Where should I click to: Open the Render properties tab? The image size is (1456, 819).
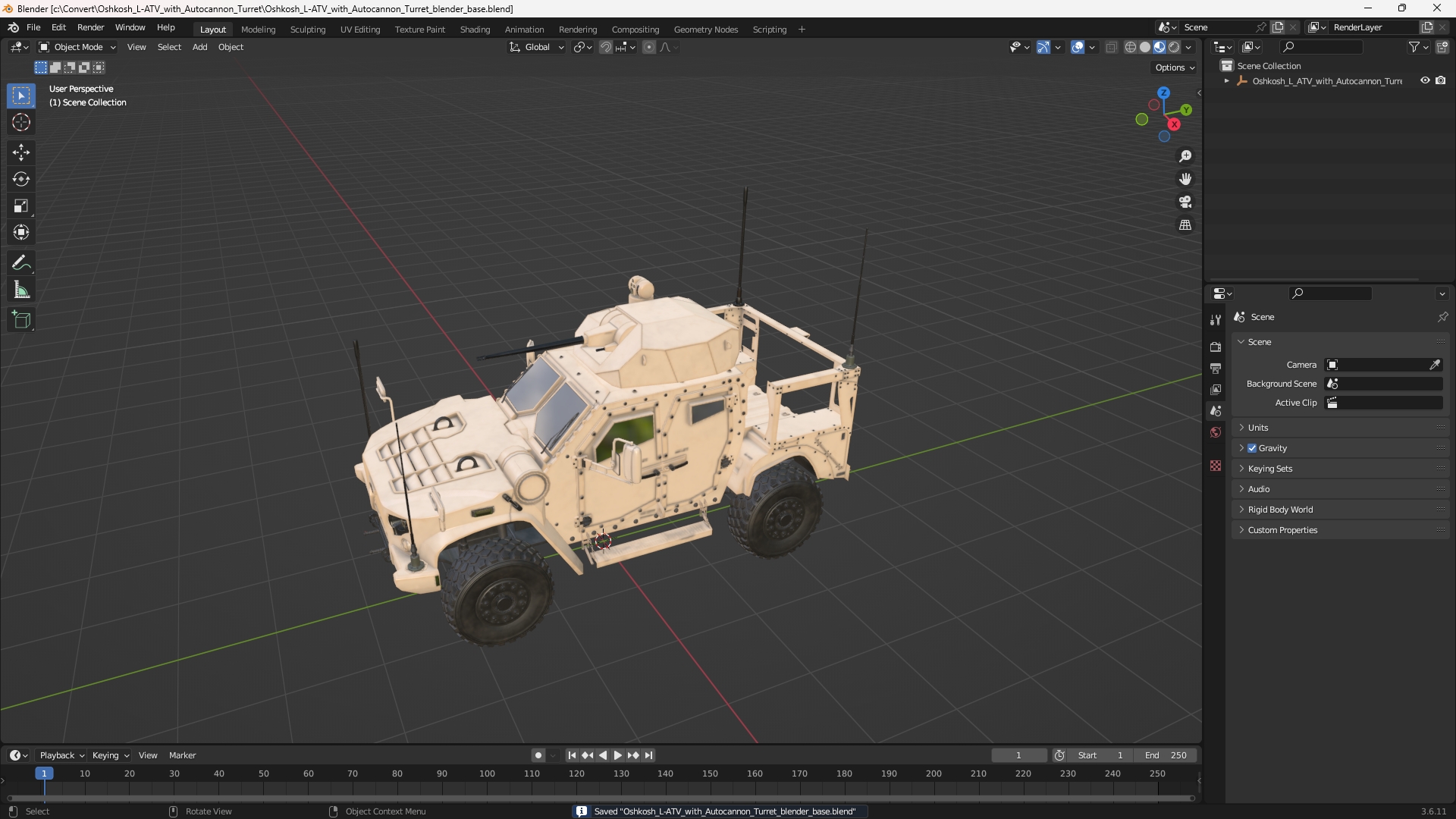[x=1216, y=347]
